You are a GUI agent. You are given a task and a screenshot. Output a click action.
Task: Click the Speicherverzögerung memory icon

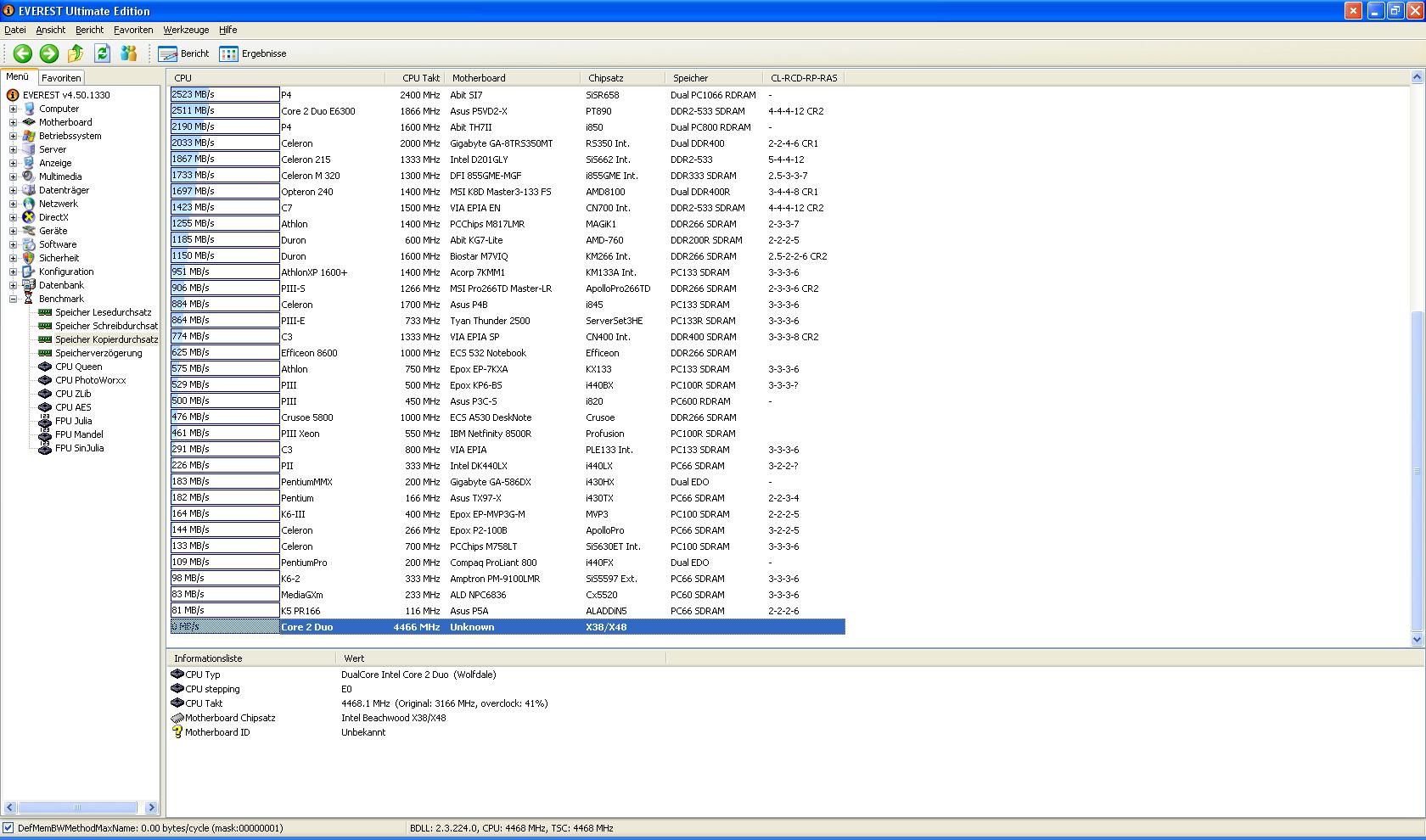[45, 353]
